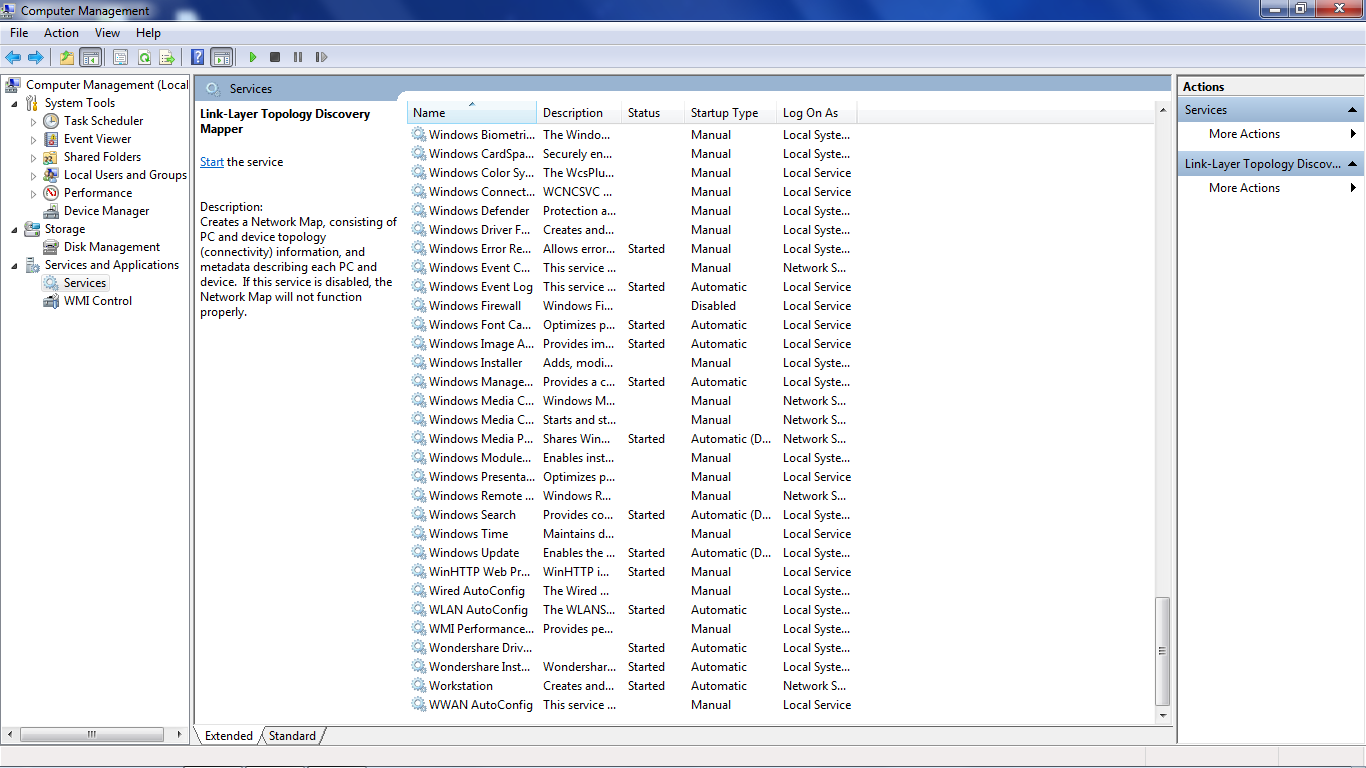Click the Refresh toolbar icon
Image resolution: width=1366 pixels, height=768 pixels.
[x=144, y=57]
